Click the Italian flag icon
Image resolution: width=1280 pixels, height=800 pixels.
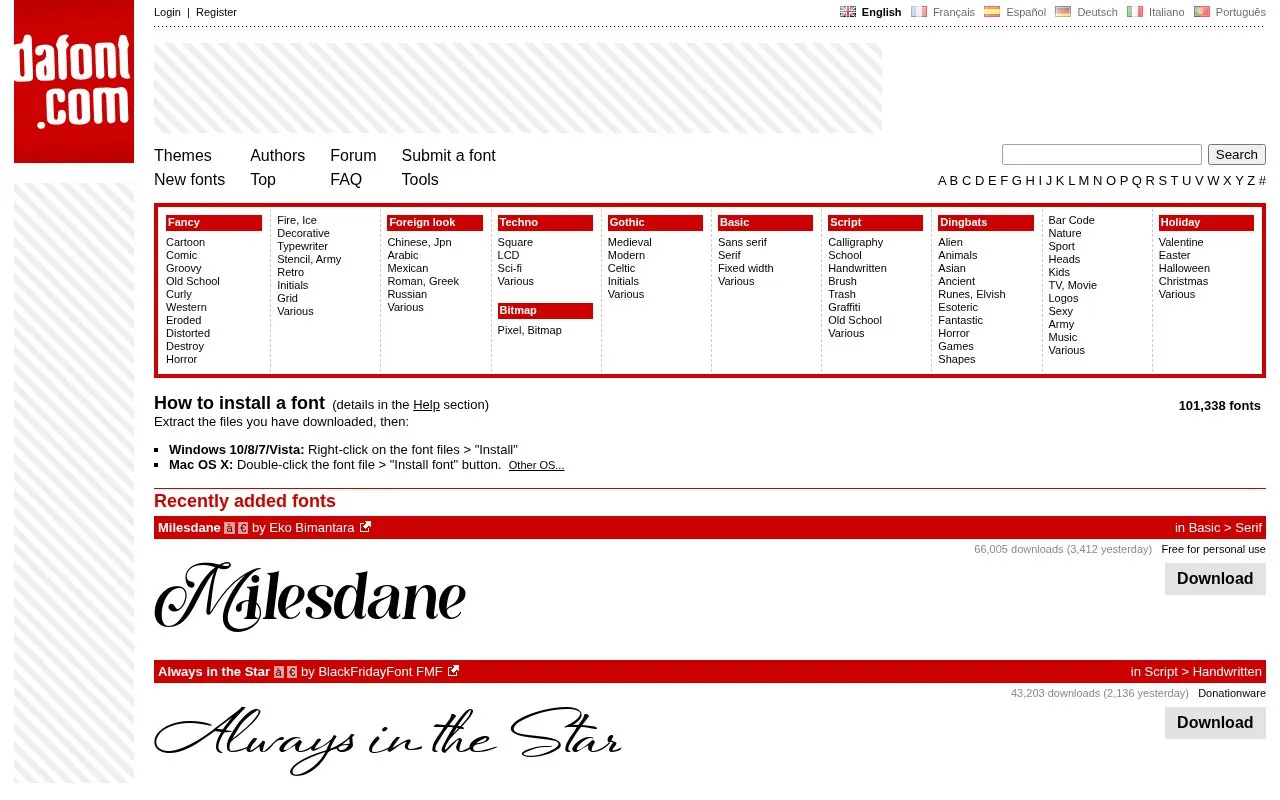(x=1135, y=12)
